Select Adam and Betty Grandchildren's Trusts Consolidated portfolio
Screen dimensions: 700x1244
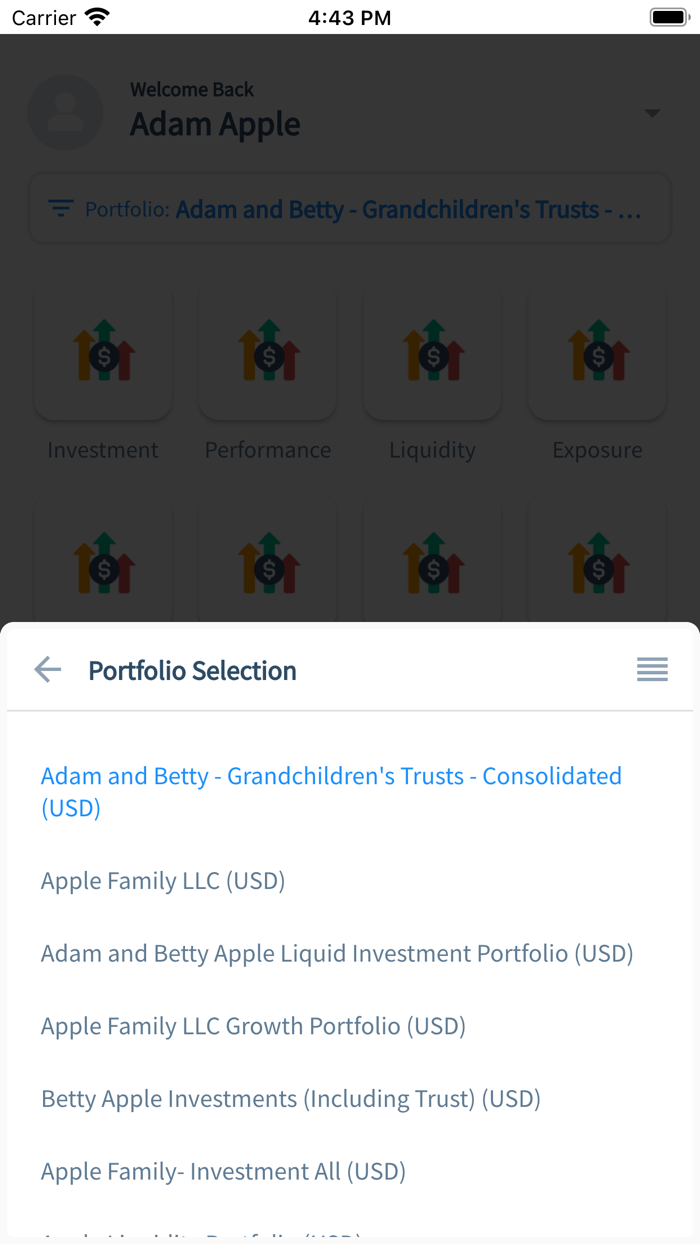point(331,791)
